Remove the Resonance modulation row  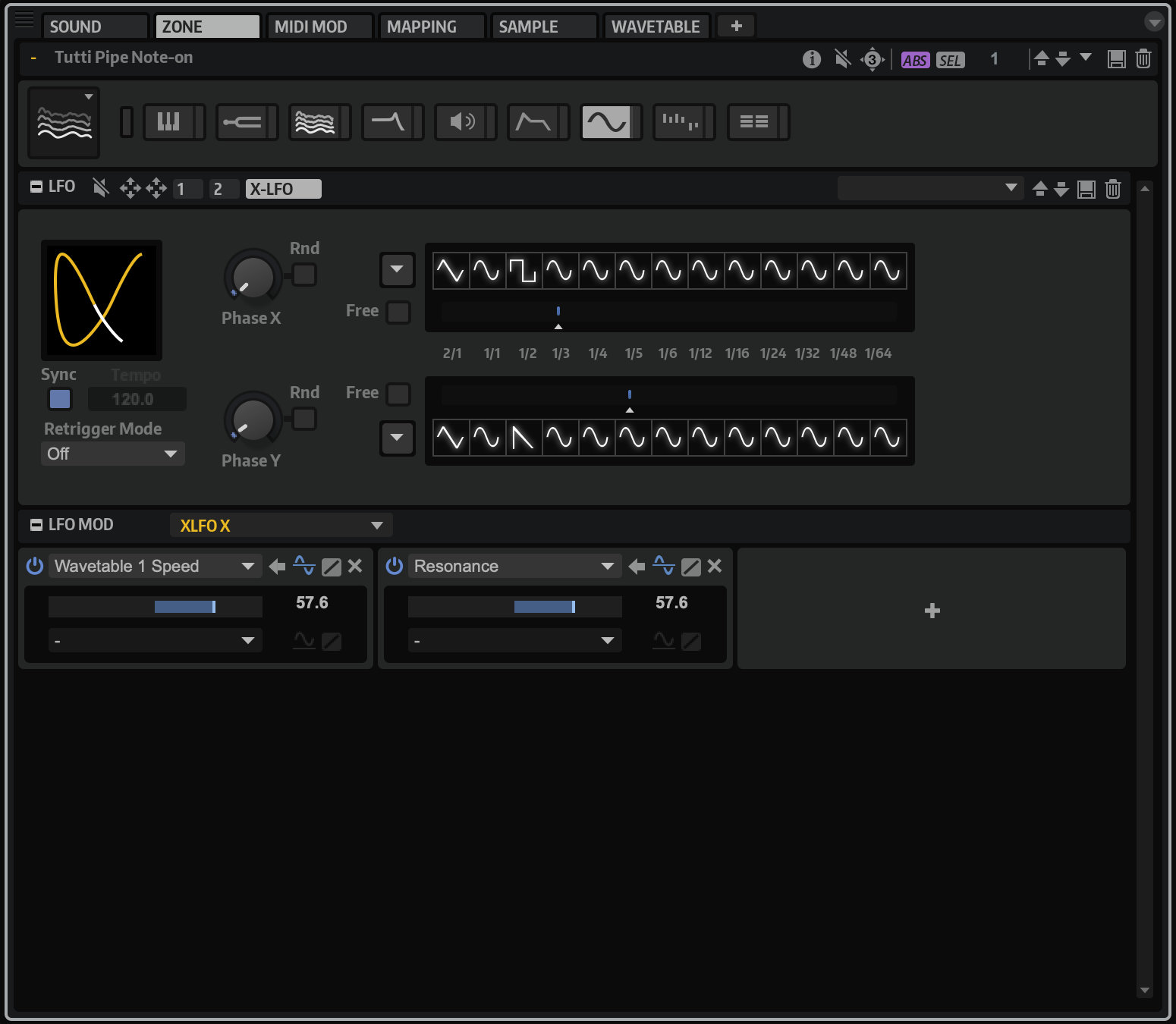(715, 566)
